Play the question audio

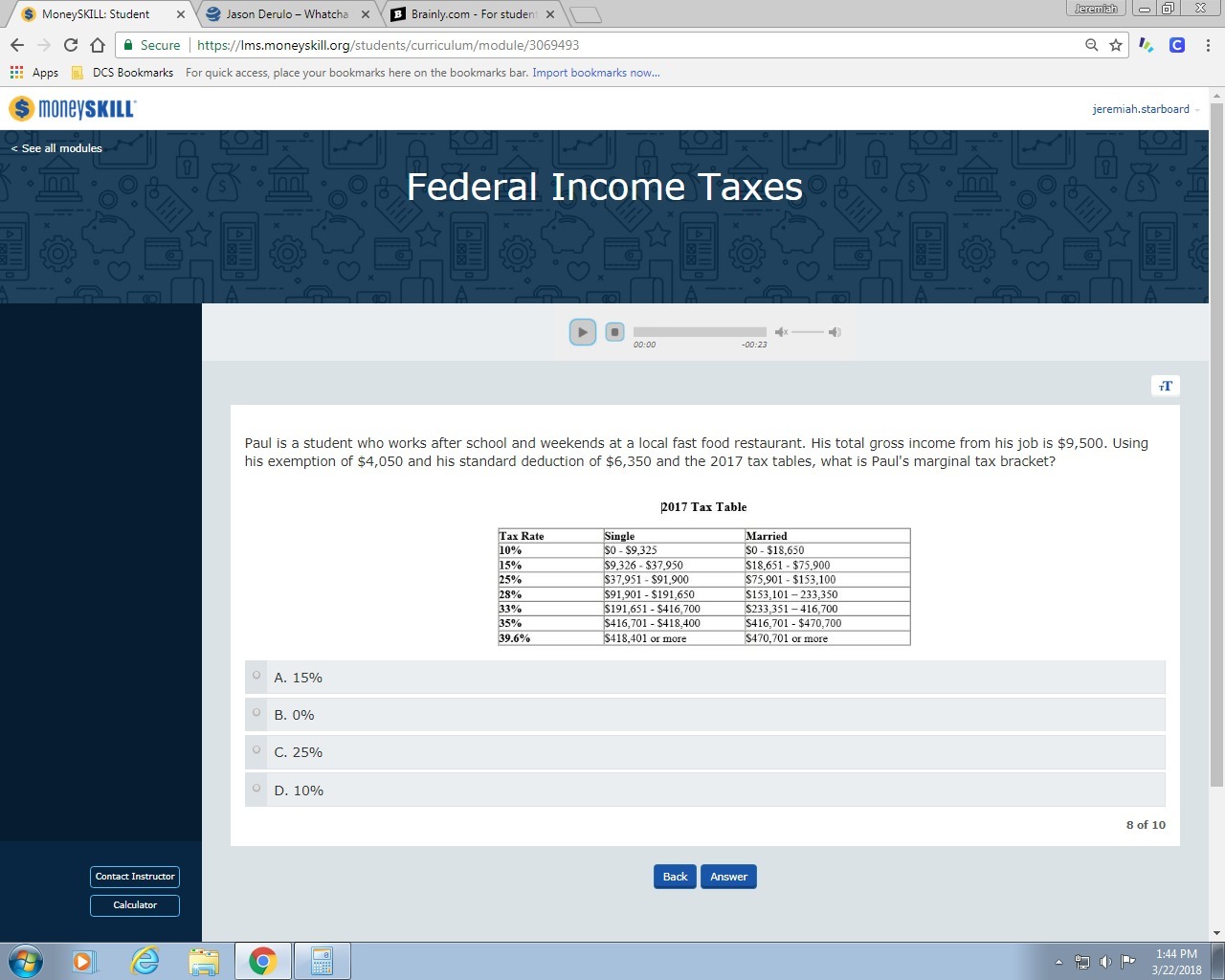click(582, 332)
